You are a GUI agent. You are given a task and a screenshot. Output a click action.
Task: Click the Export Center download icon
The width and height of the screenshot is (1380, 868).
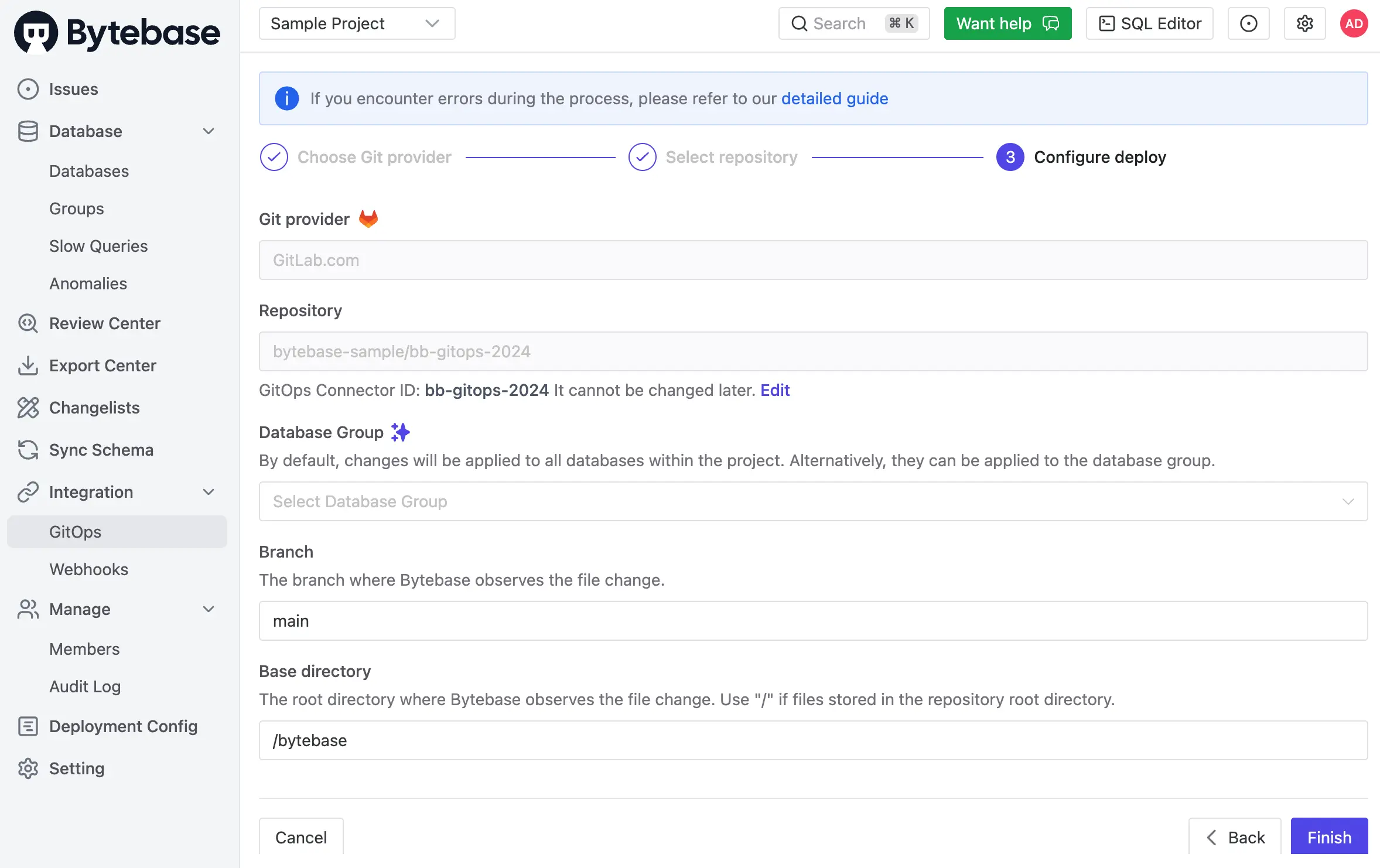(x=28, y=365)
